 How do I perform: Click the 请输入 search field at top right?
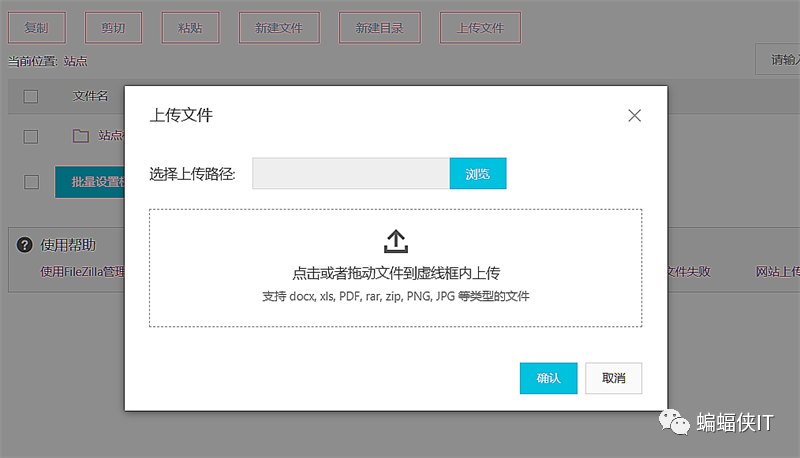tap(778, 59)
